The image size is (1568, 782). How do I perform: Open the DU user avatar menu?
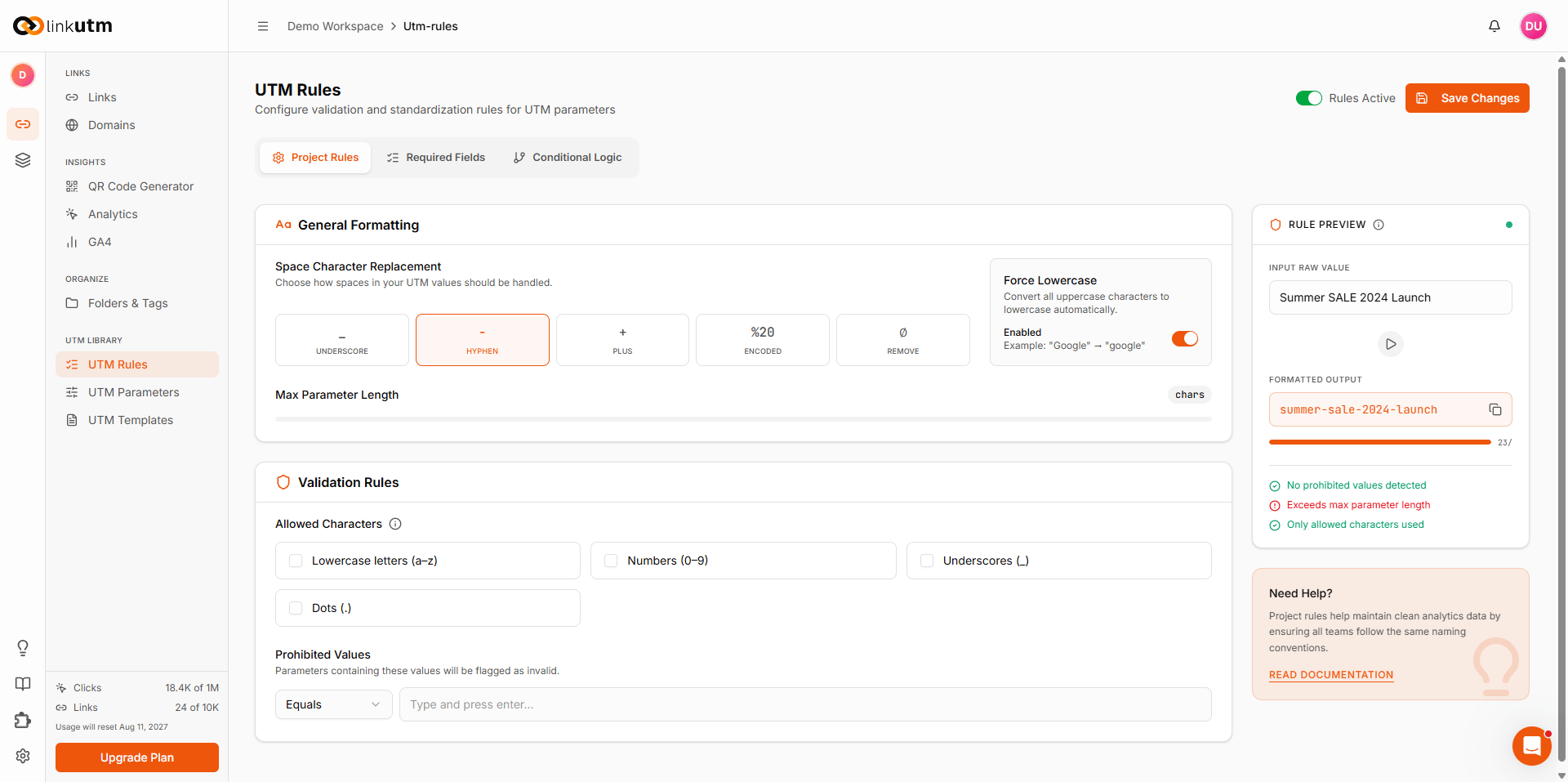tap(1534, 26)
